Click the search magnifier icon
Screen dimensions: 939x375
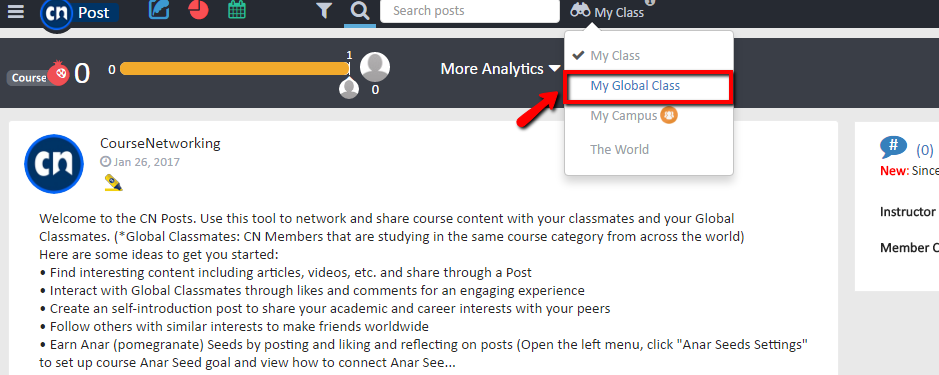point(360,10)
